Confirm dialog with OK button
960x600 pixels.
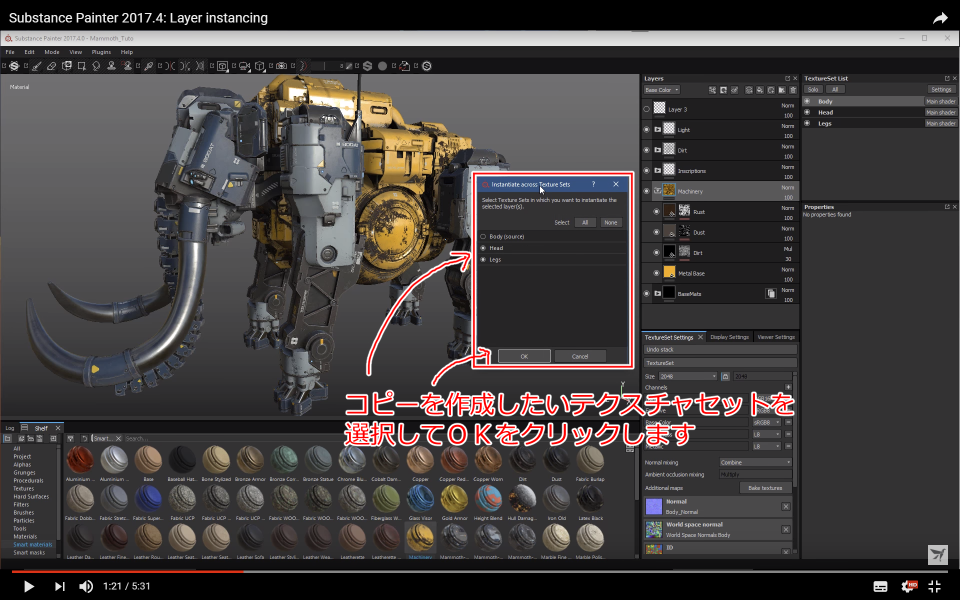(524, 356)
